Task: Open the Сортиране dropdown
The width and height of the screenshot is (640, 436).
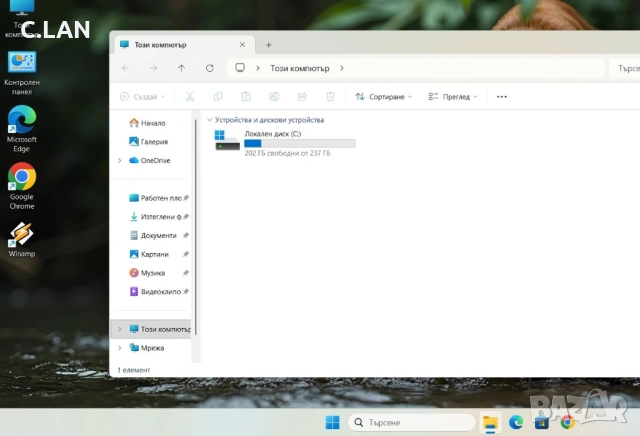Action: click(382, 97)
